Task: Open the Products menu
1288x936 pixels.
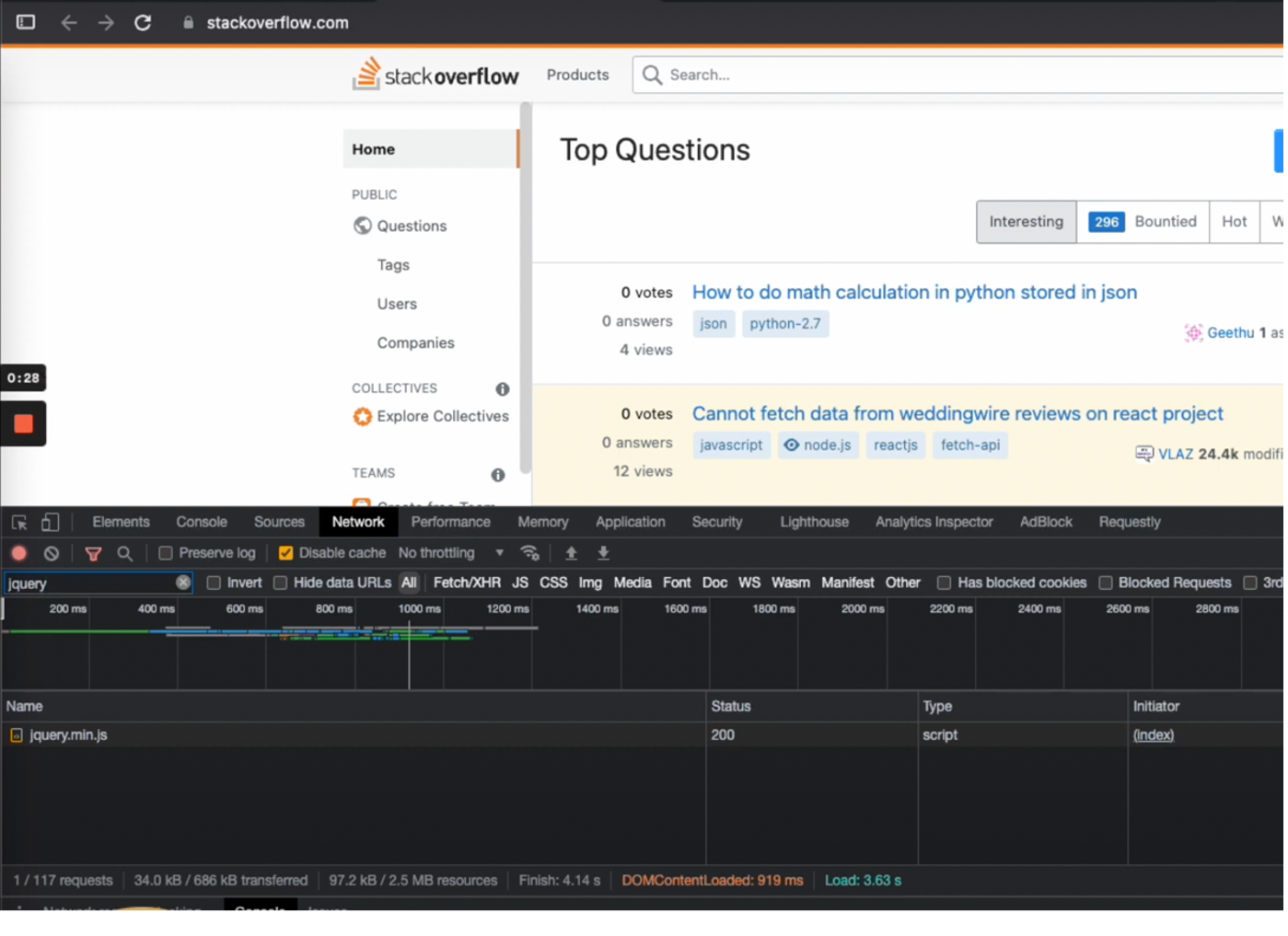Action: point(578,75)
